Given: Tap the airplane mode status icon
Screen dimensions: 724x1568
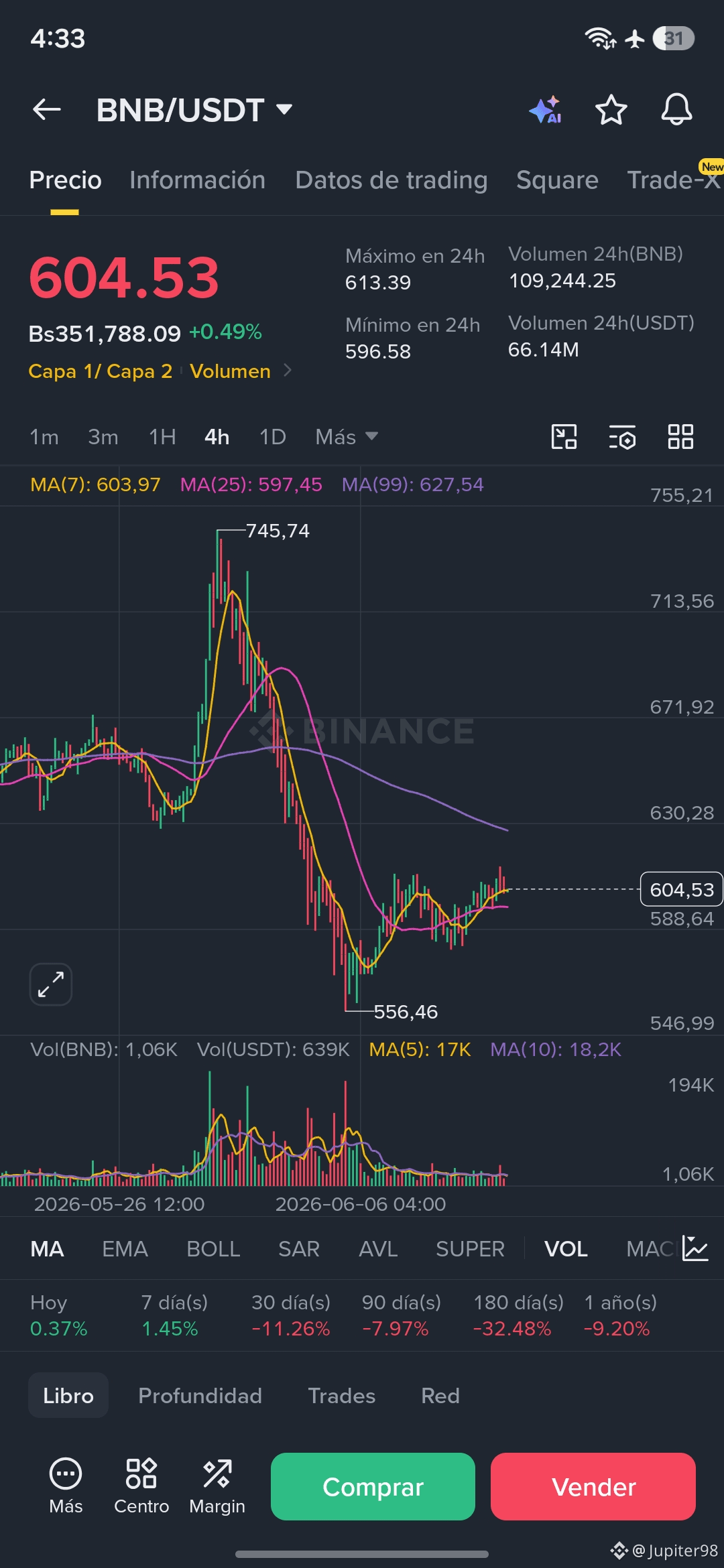Looking at the screenshot, I should coord(634,38).
